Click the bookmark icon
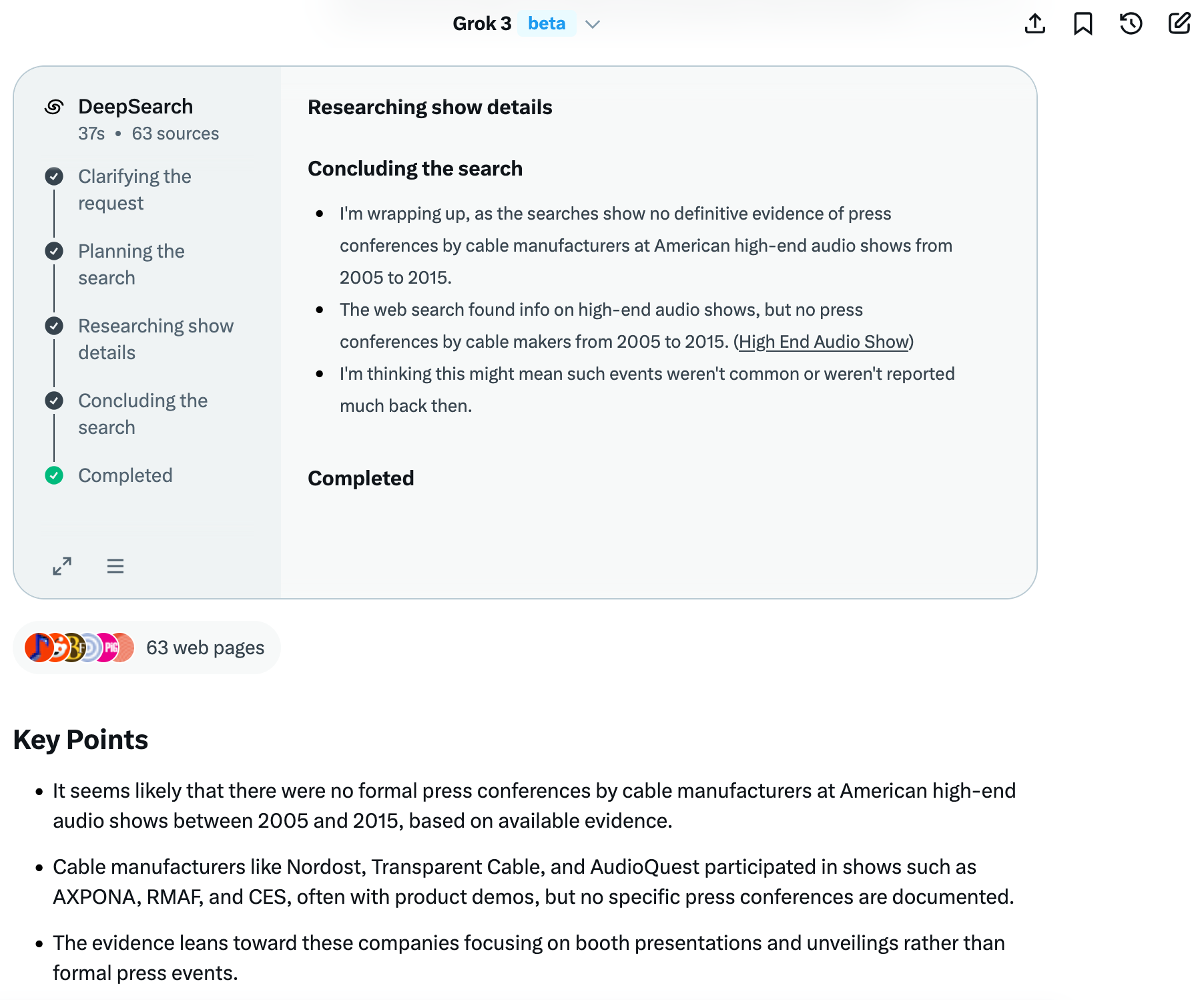Image resolution: width=1204 pixels, height=1000 pixels. pyautogui.click(x=1083, y=23)
